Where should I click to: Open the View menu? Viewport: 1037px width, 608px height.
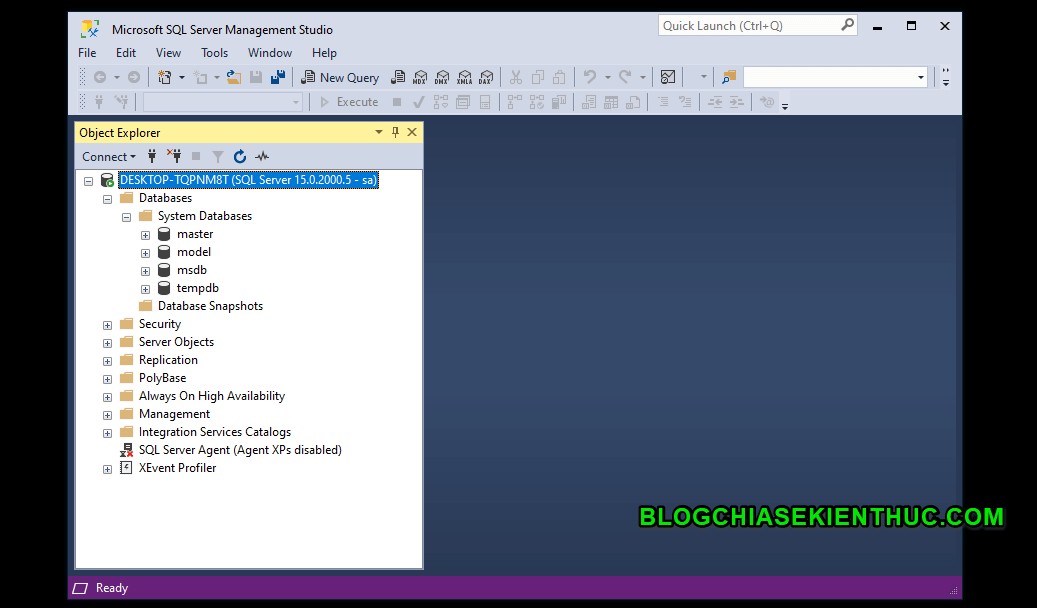coord(167,52)
